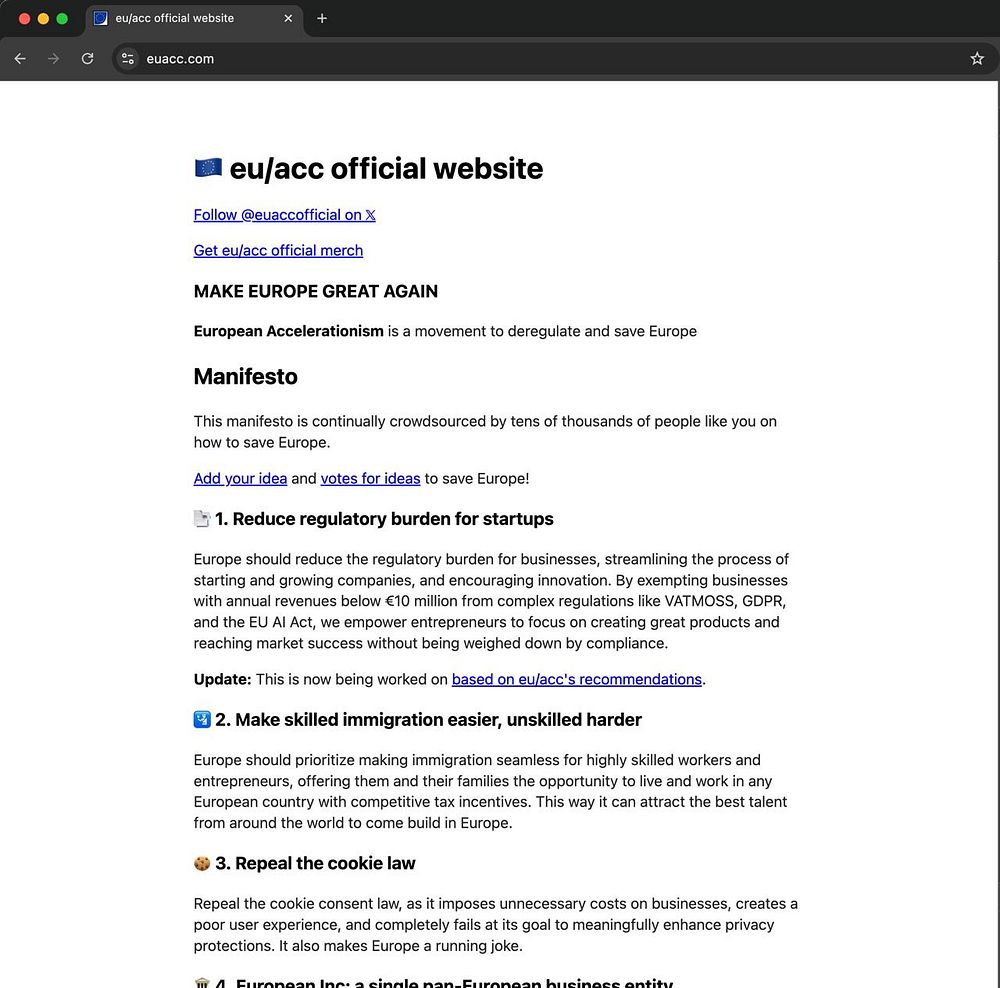
Task: Open Follow @euaccofficial on X link
Action: [284, 215]
